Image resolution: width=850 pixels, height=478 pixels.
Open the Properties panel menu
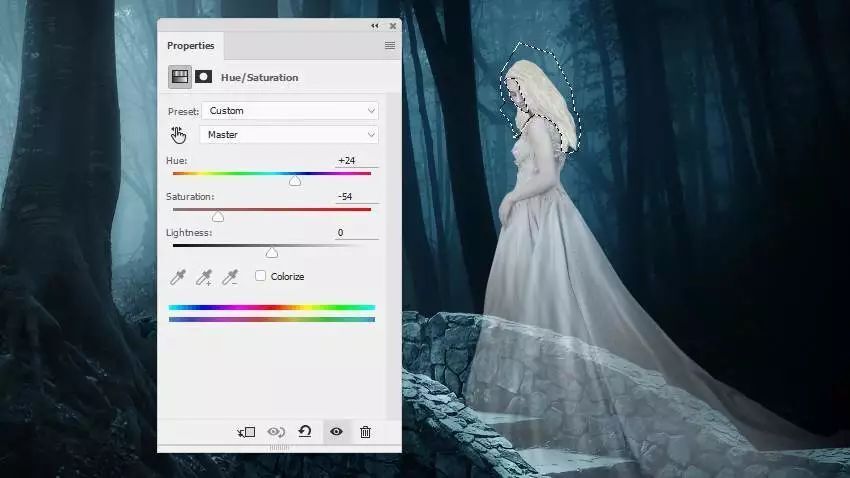click(x=390, y=46)
